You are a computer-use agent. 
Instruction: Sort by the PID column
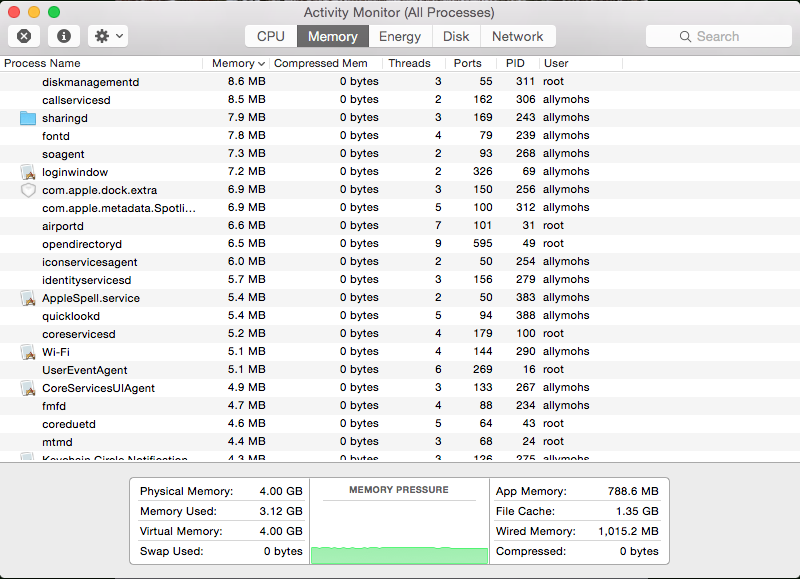pos(517,63)
